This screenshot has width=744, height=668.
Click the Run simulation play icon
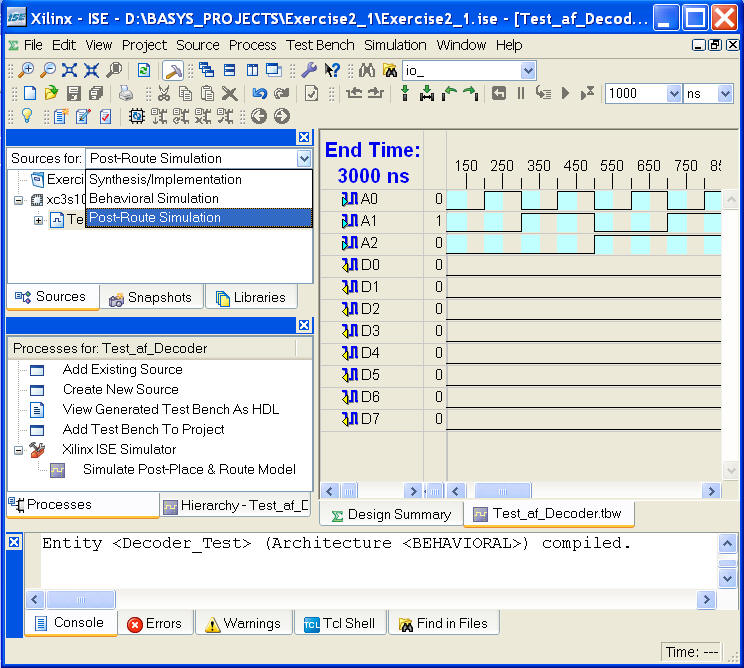pyautogui.click(x=565, y=93)
